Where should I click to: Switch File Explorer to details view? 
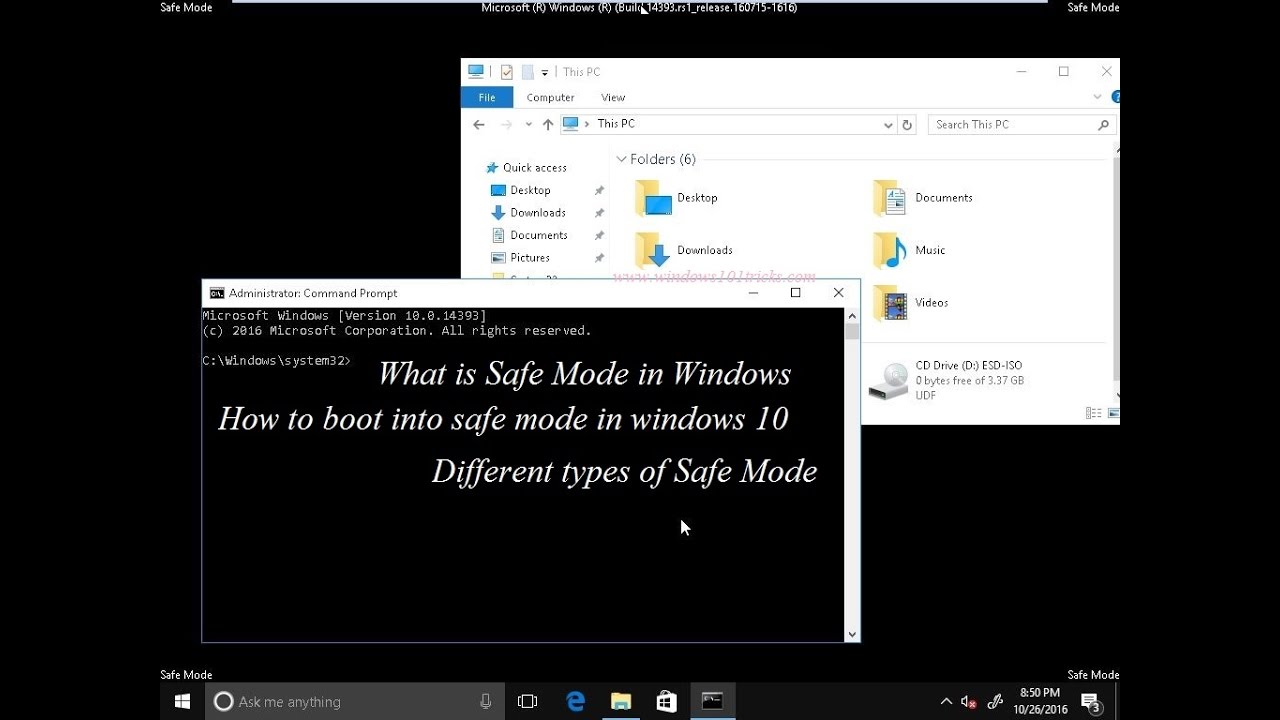(1093, 413)
